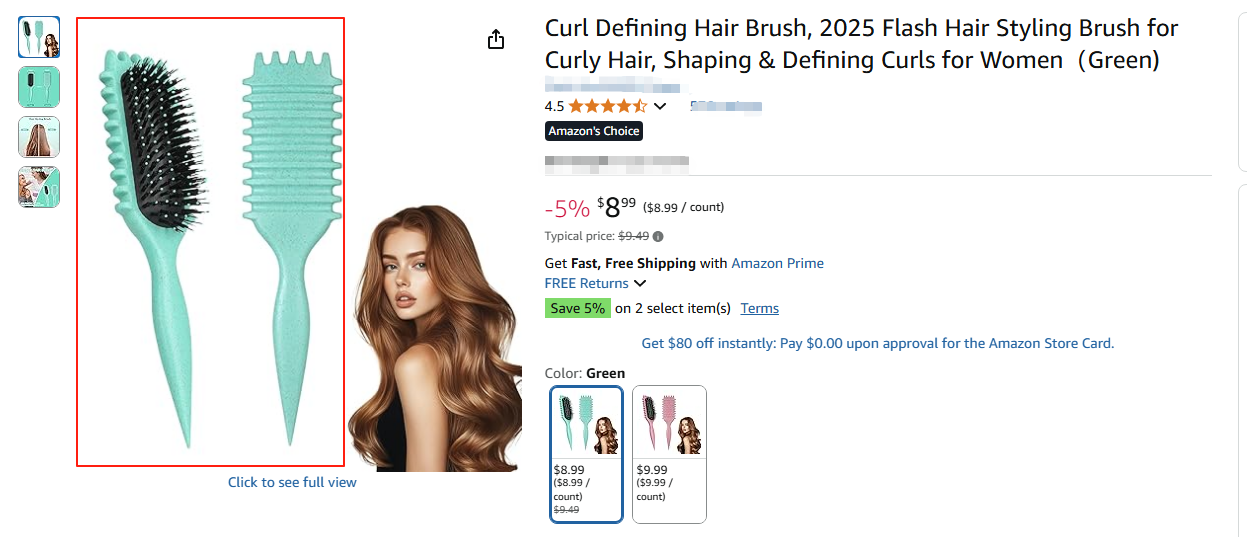Click the curly-haired model image
This screenshot has width=1247, height=537.
(x=435, y=340)
